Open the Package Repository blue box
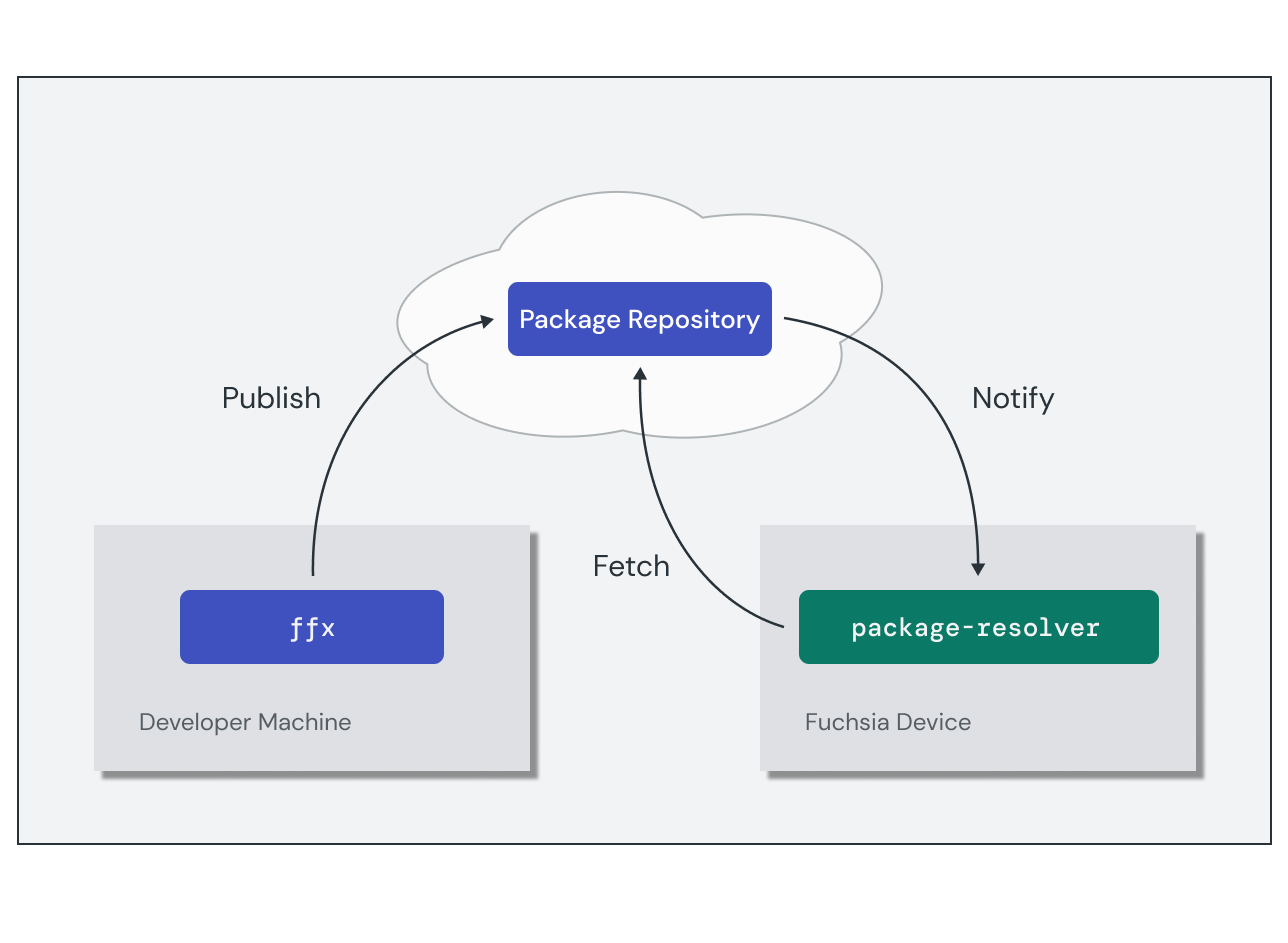 [639, 319]
